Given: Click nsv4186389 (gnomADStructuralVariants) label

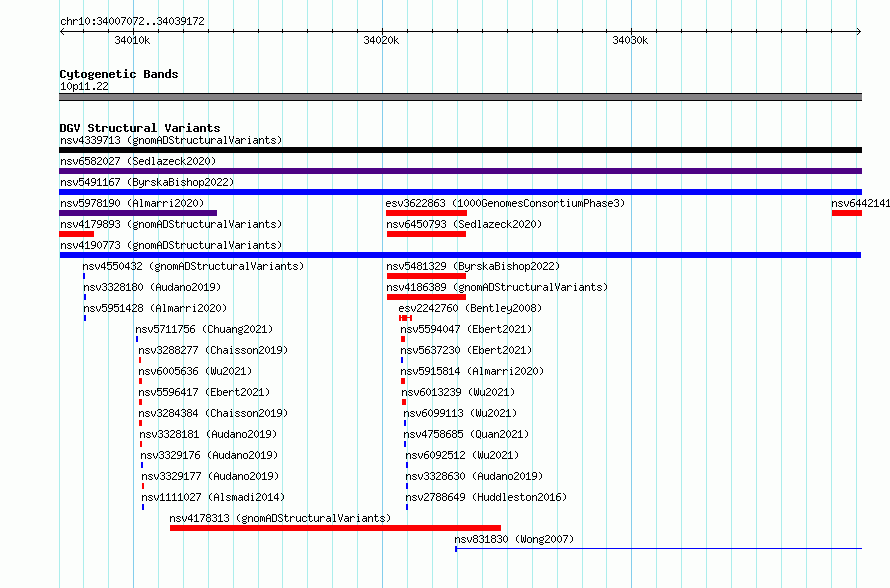Looking at the screenshot, I should tap(497, 287).
